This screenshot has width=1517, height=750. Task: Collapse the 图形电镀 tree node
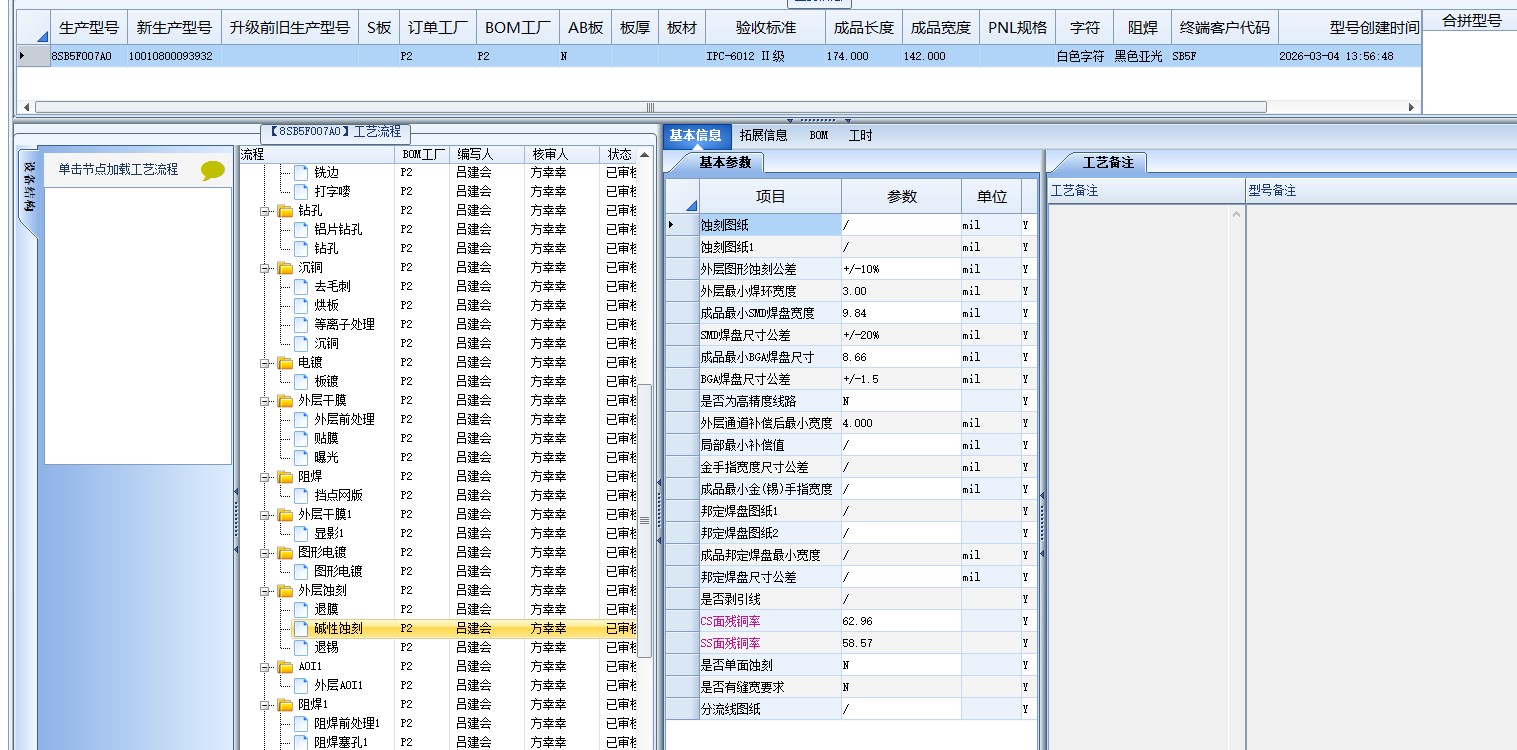[266, 553]
